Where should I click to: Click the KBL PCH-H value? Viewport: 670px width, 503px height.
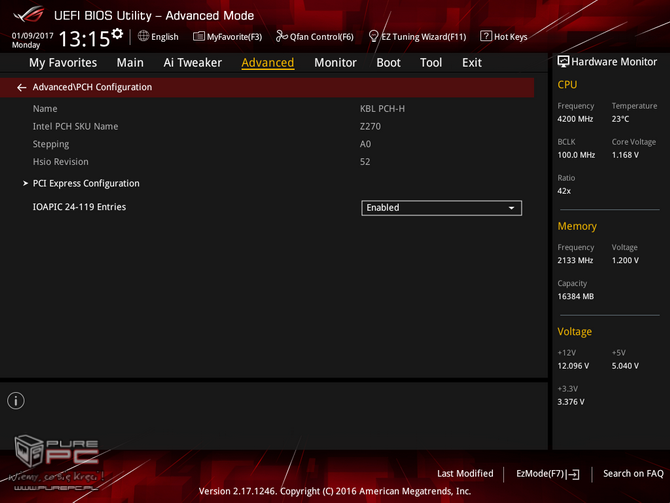(x=382, y=109)
